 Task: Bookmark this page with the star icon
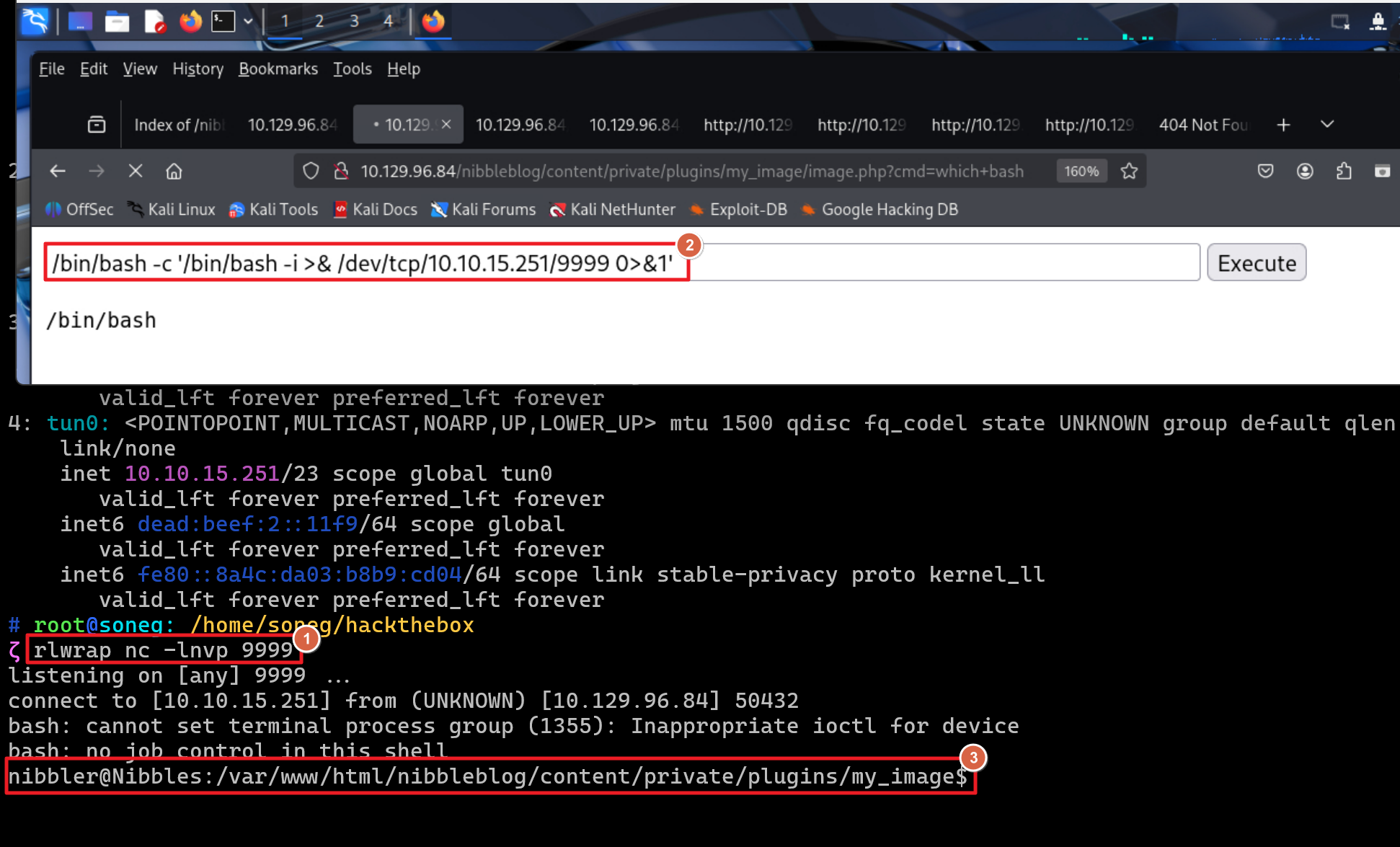pos(1129,171)
